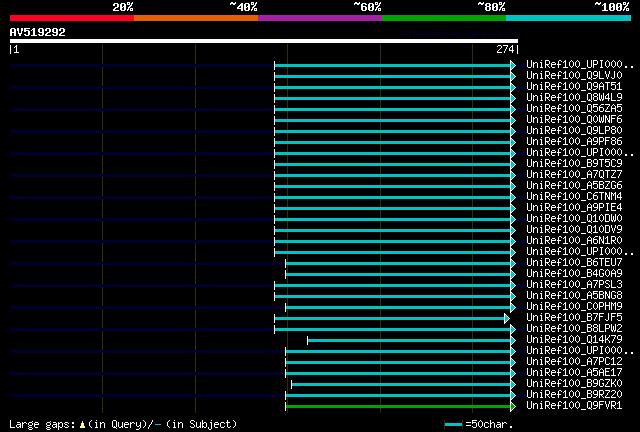Select the UniRef100_B9RZ20 label
The image size is (640, 432).
(x=574, y=395)
